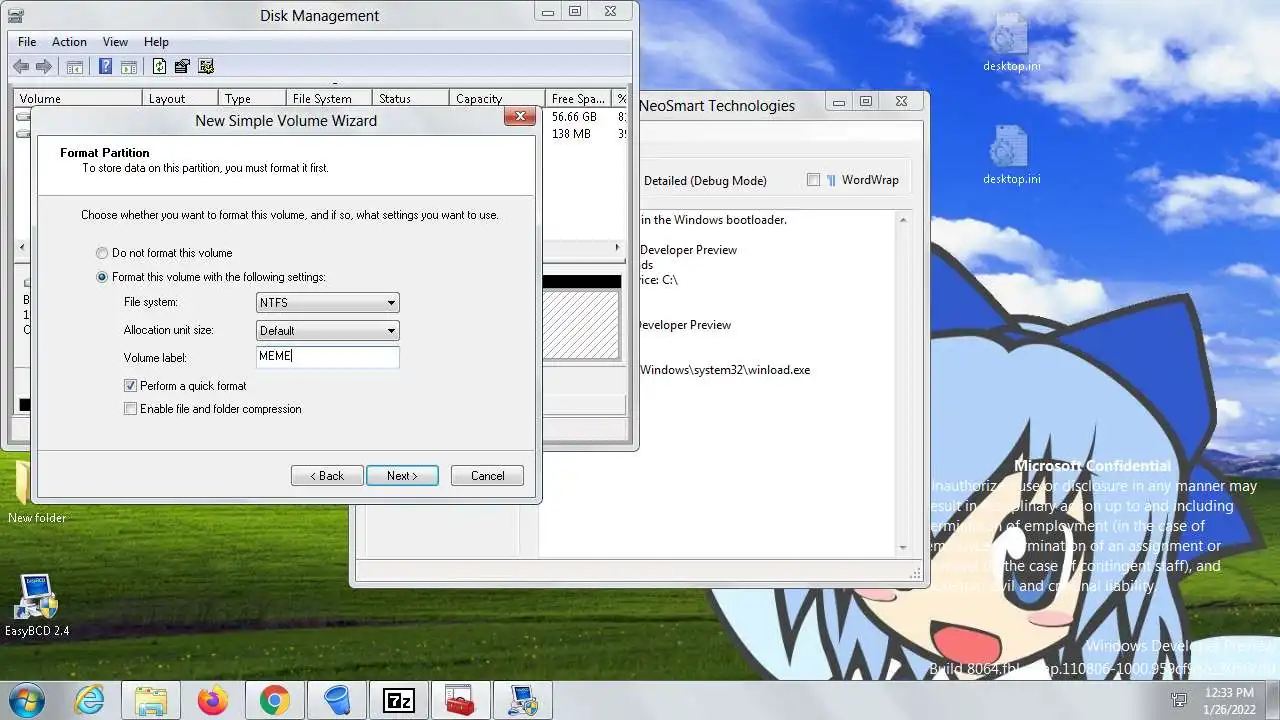The width and height of the screenshot is (1280, 720).
Task: Sort by Status column header
Action: tap(410, 98)
